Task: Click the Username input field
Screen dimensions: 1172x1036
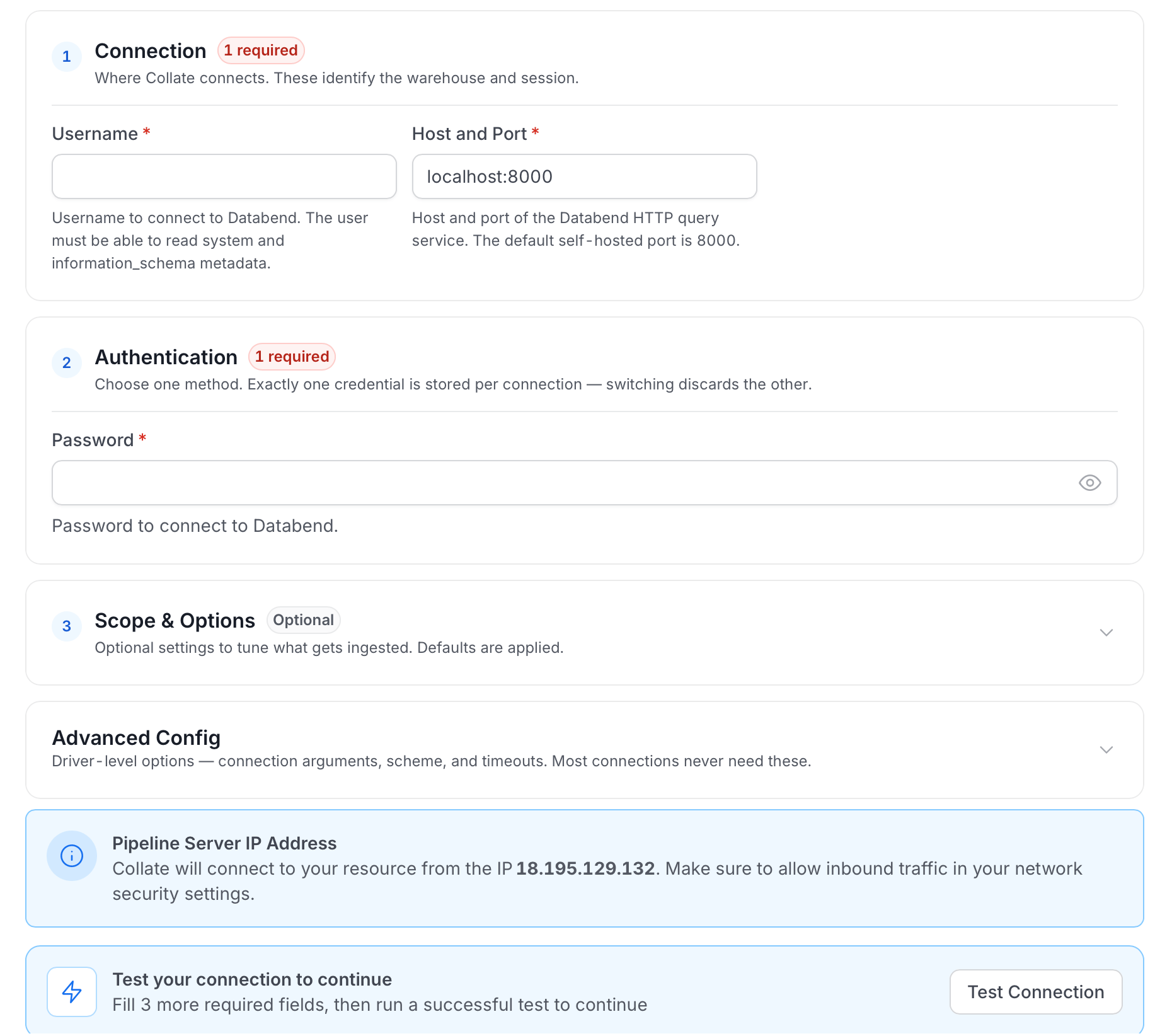Action: click(224, 176)
